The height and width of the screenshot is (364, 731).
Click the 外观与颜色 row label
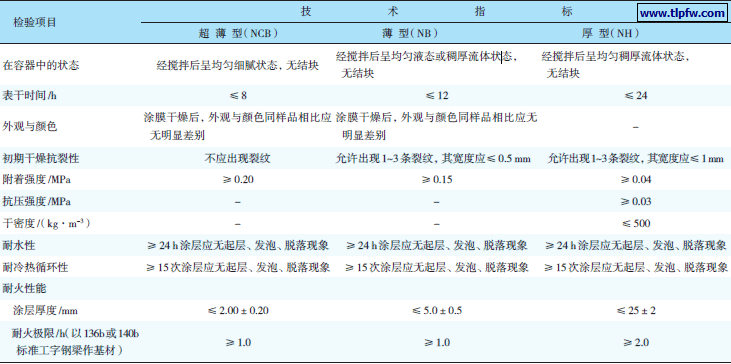click(x=30, y=126)
